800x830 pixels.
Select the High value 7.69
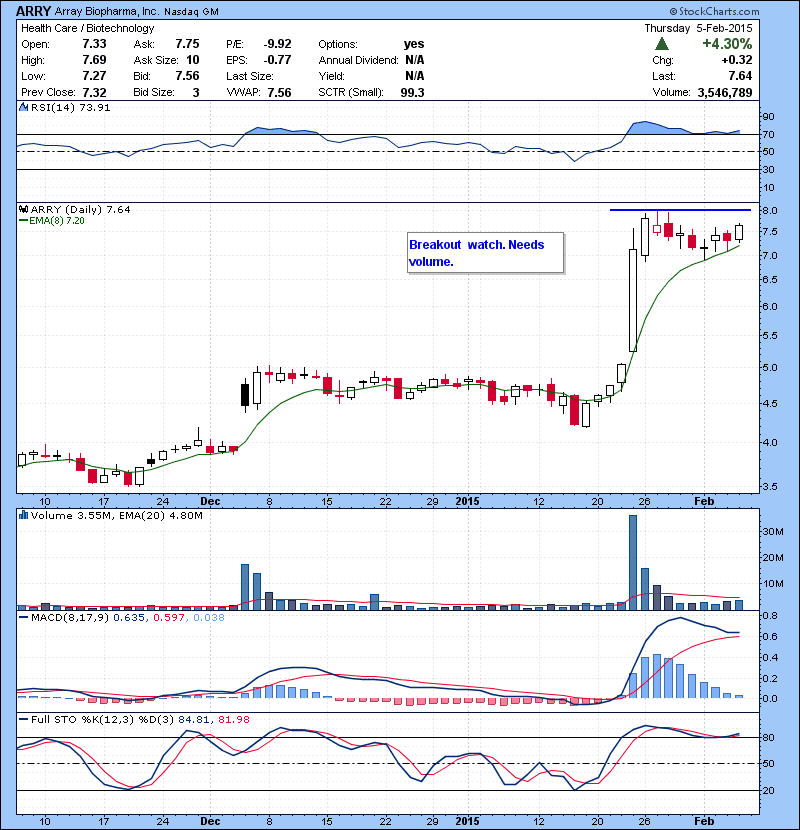[x=94, y=60]
